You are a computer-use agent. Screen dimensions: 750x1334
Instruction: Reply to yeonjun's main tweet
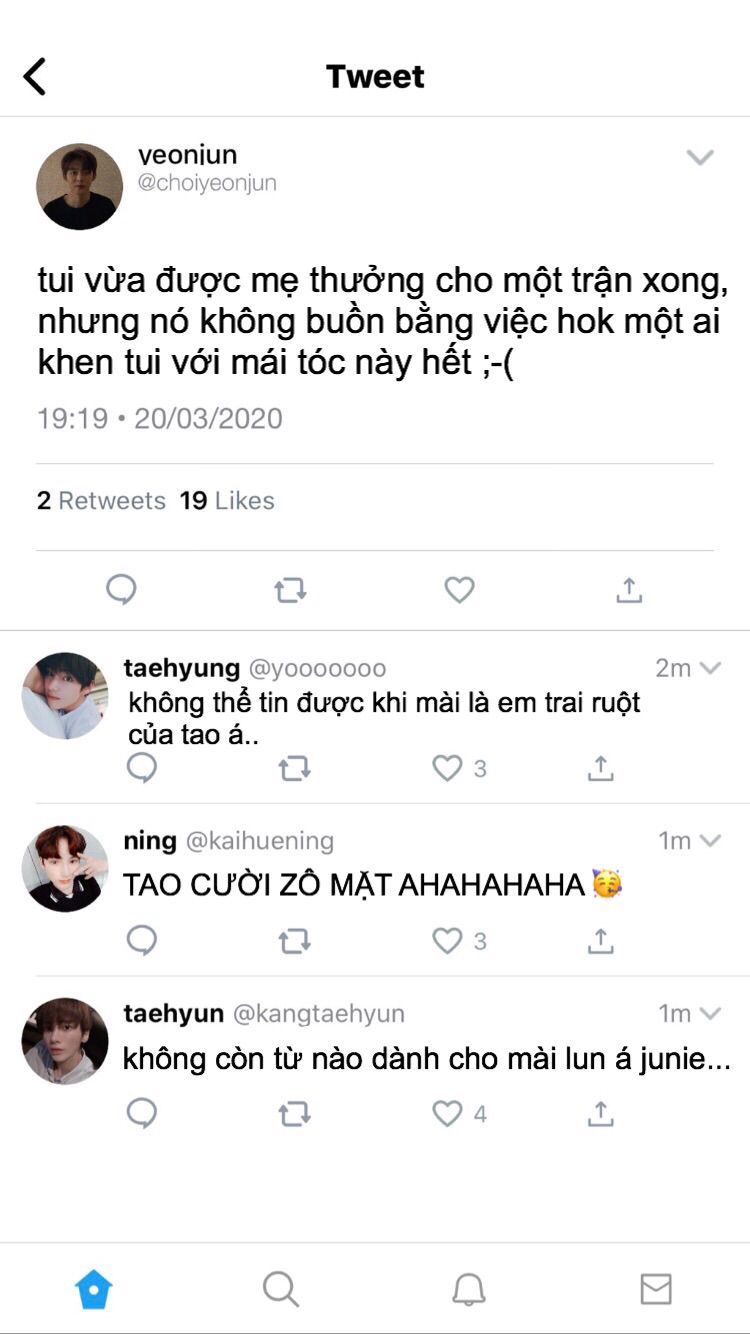point(121,590)
